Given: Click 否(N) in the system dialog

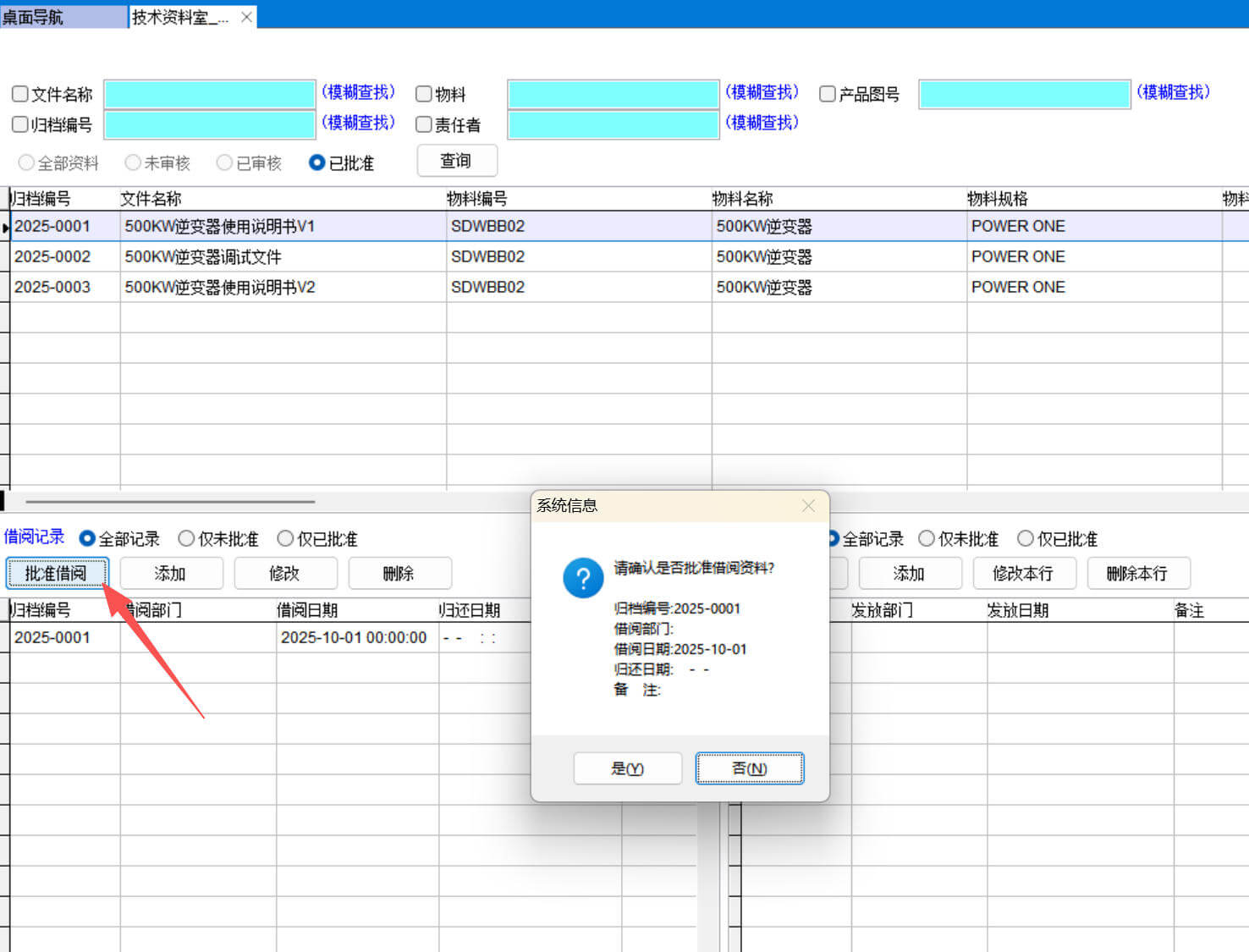Looking at the screenshot, I should pos(749,768).
